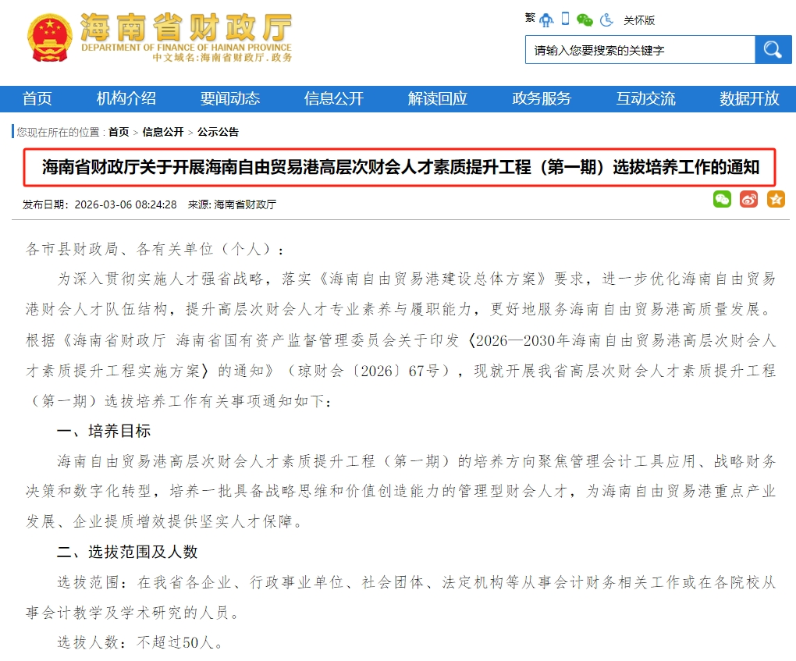Image resolution: width=796 pixels, height=661 pixels.
Task: Click the national emblem logo
Action: pos(49,38)
